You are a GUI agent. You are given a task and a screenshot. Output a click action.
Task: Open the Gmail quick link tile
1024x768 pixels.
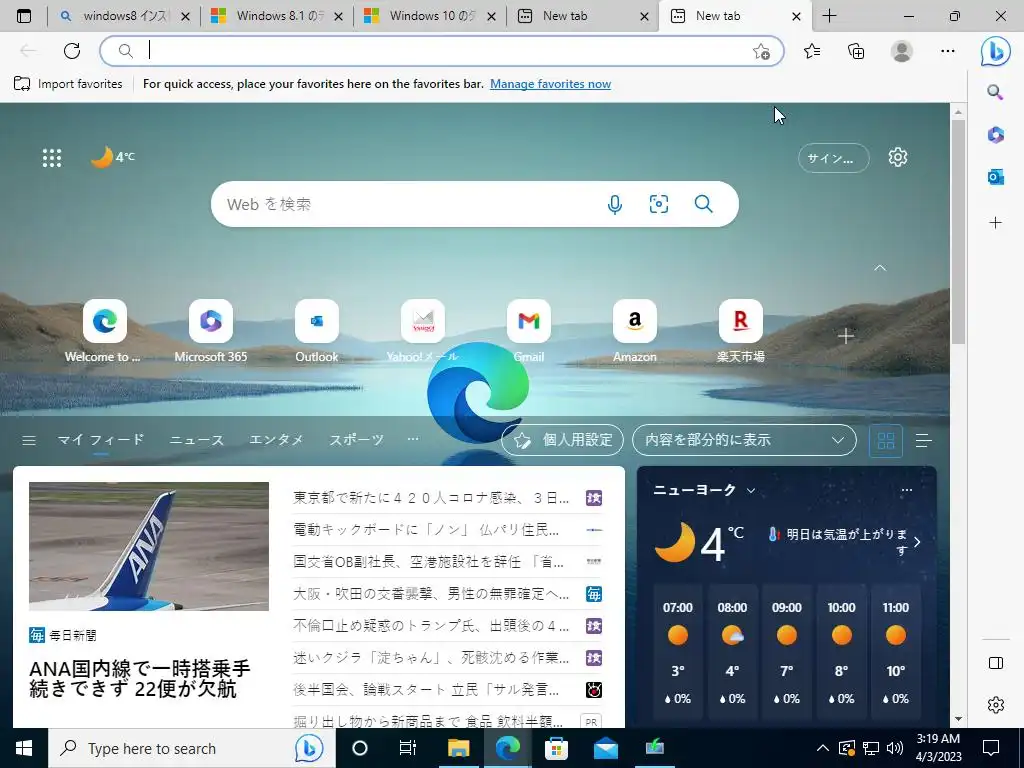click(528, 330)
